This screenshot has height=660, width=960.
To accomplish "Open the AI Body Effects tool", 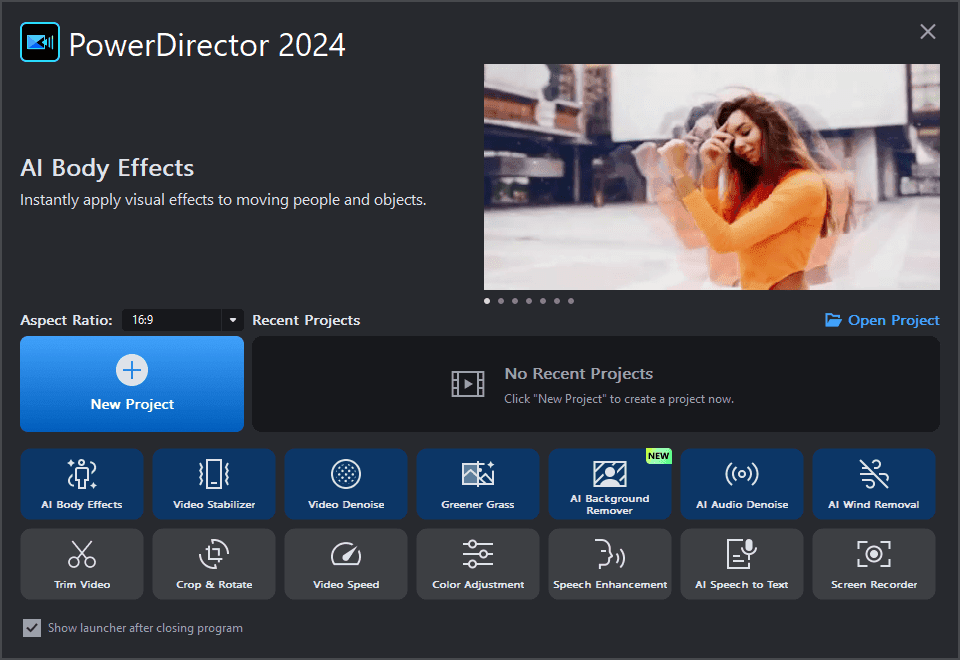I will pyautogui.click(x=82, y=484).
